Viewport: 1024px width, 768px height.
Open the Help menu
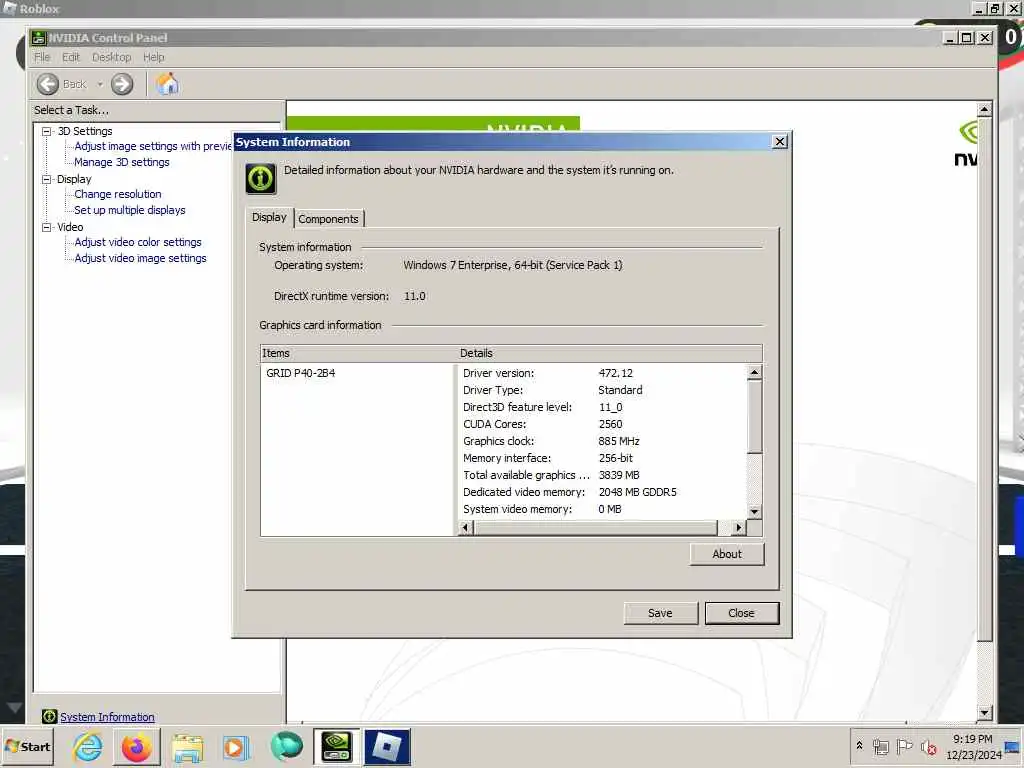(x=154, y=57)
